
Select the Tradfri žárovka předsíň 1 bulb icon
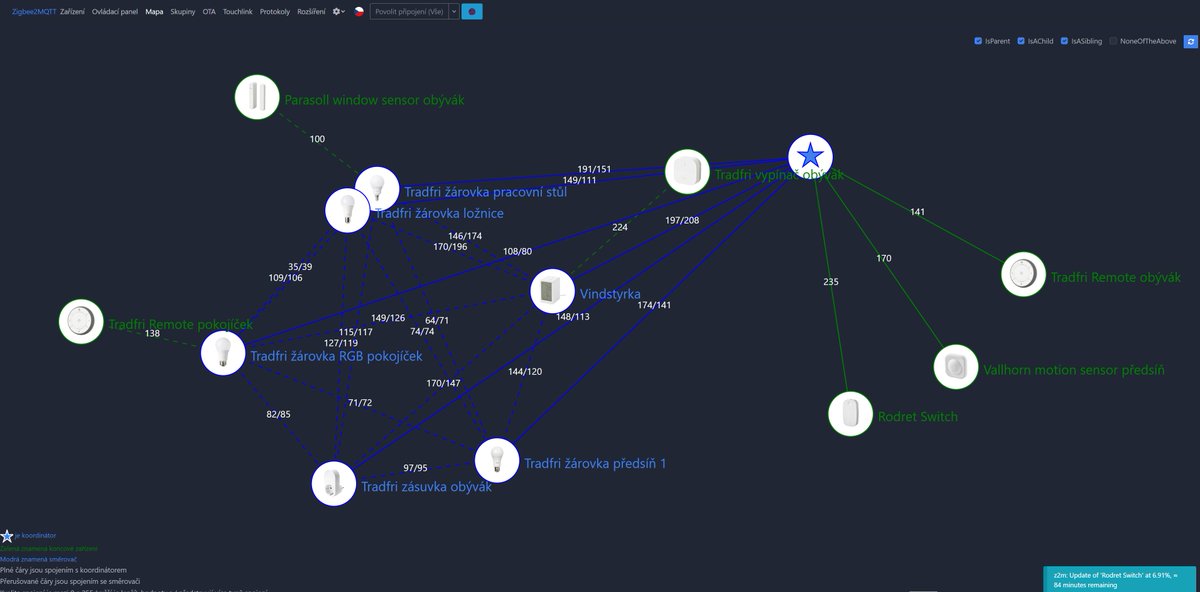click(497, 460)
